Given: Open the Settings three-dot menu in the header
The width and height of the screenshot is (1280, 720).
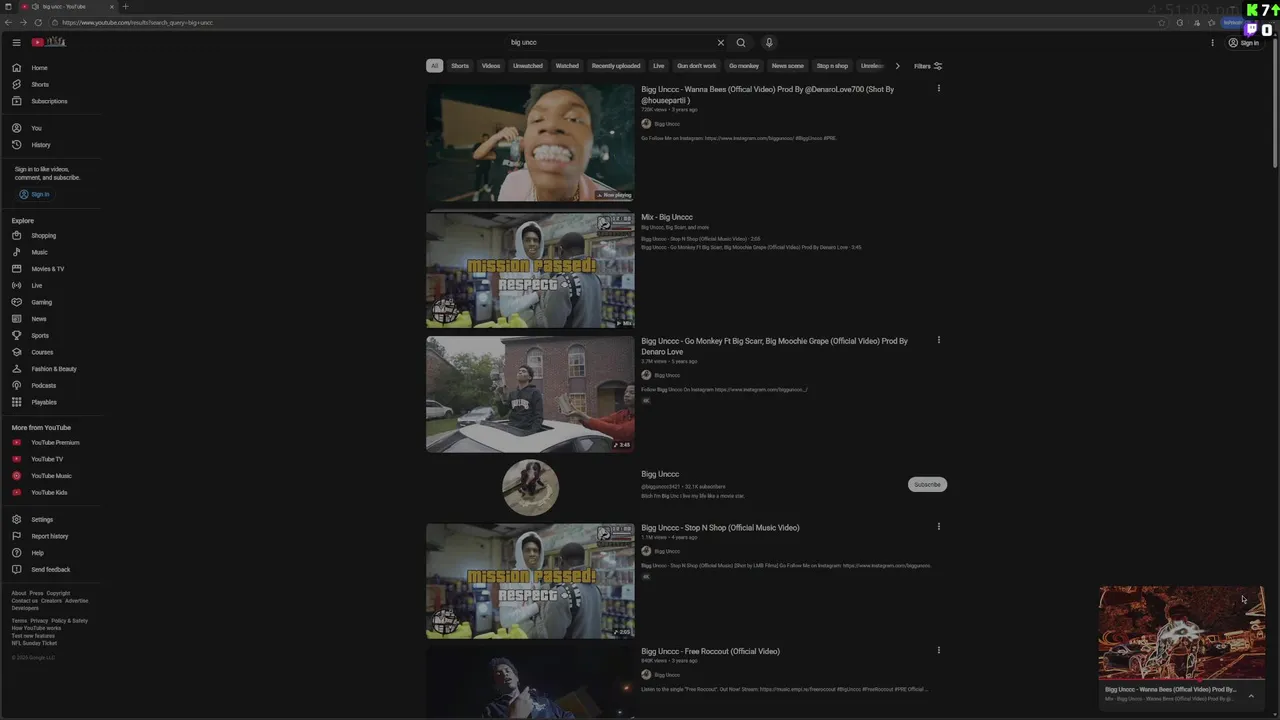Looking at the screenshot, I should (x=1212, y=42).
